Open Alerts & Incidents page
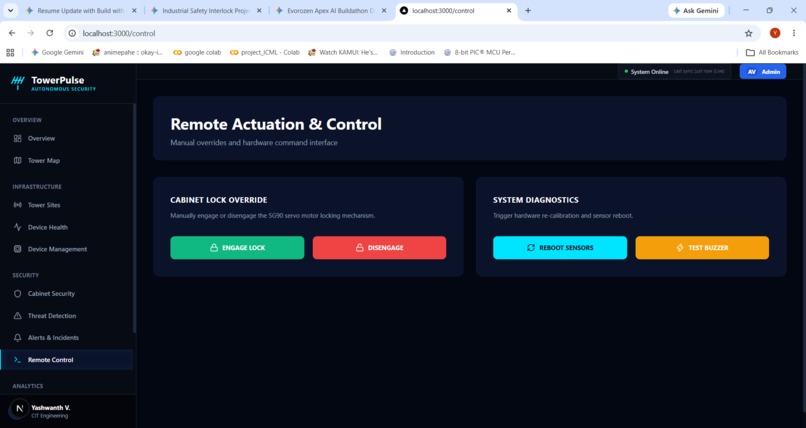Screen dimensions: 806x428 (67, 338)
